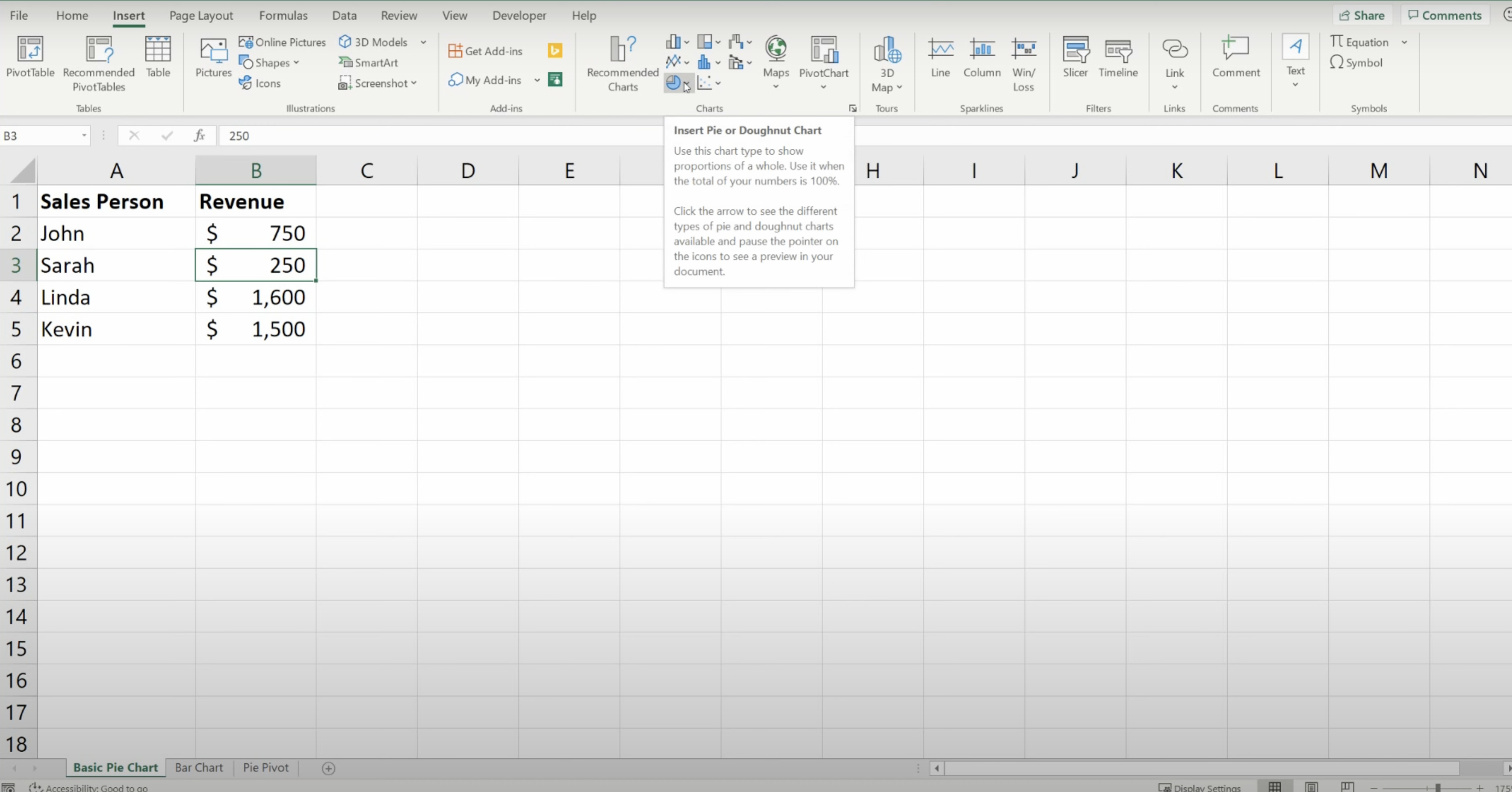
Task: Open the Comments pane button
Action: pyautogui.click(x=1444, y=15)
